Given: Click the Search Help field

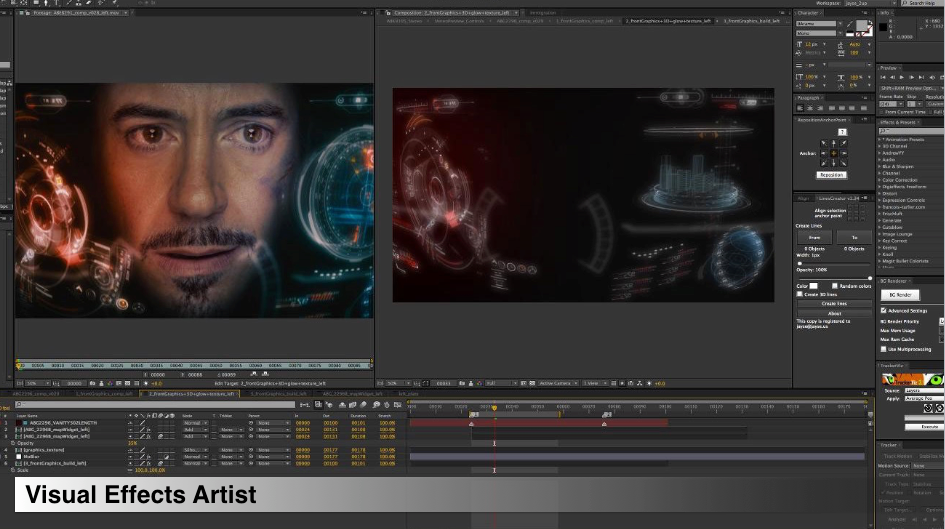Looking at the screenshot, I should (923, 3).
